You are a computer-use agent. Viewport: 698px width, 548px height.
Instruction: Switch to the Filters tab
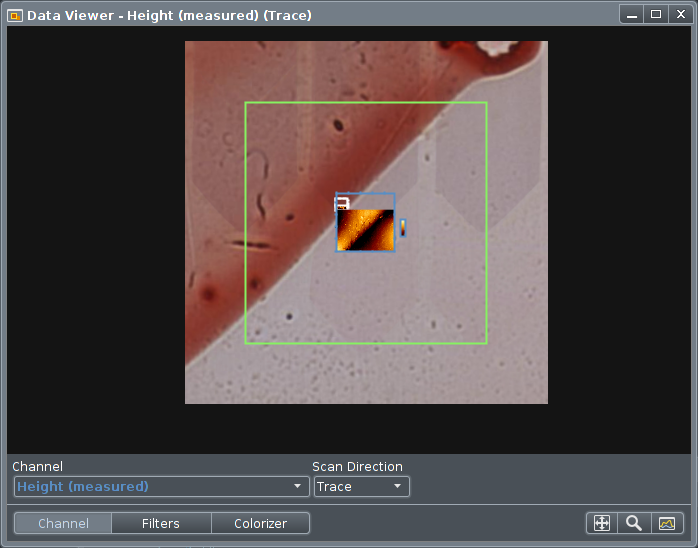(161, 523)
